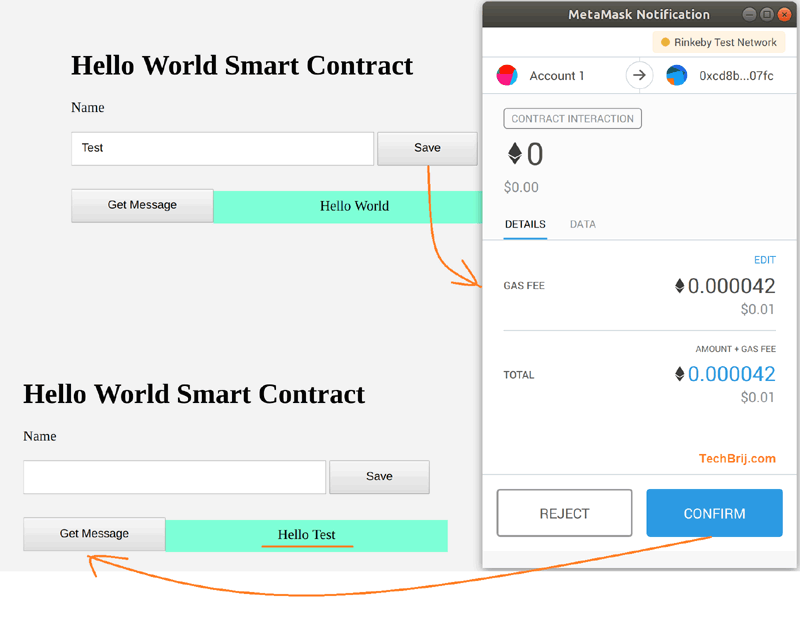The width and height of the screenshot is (800, 639).
Task: Click the CONFIRM button
Action: (714, 512)
